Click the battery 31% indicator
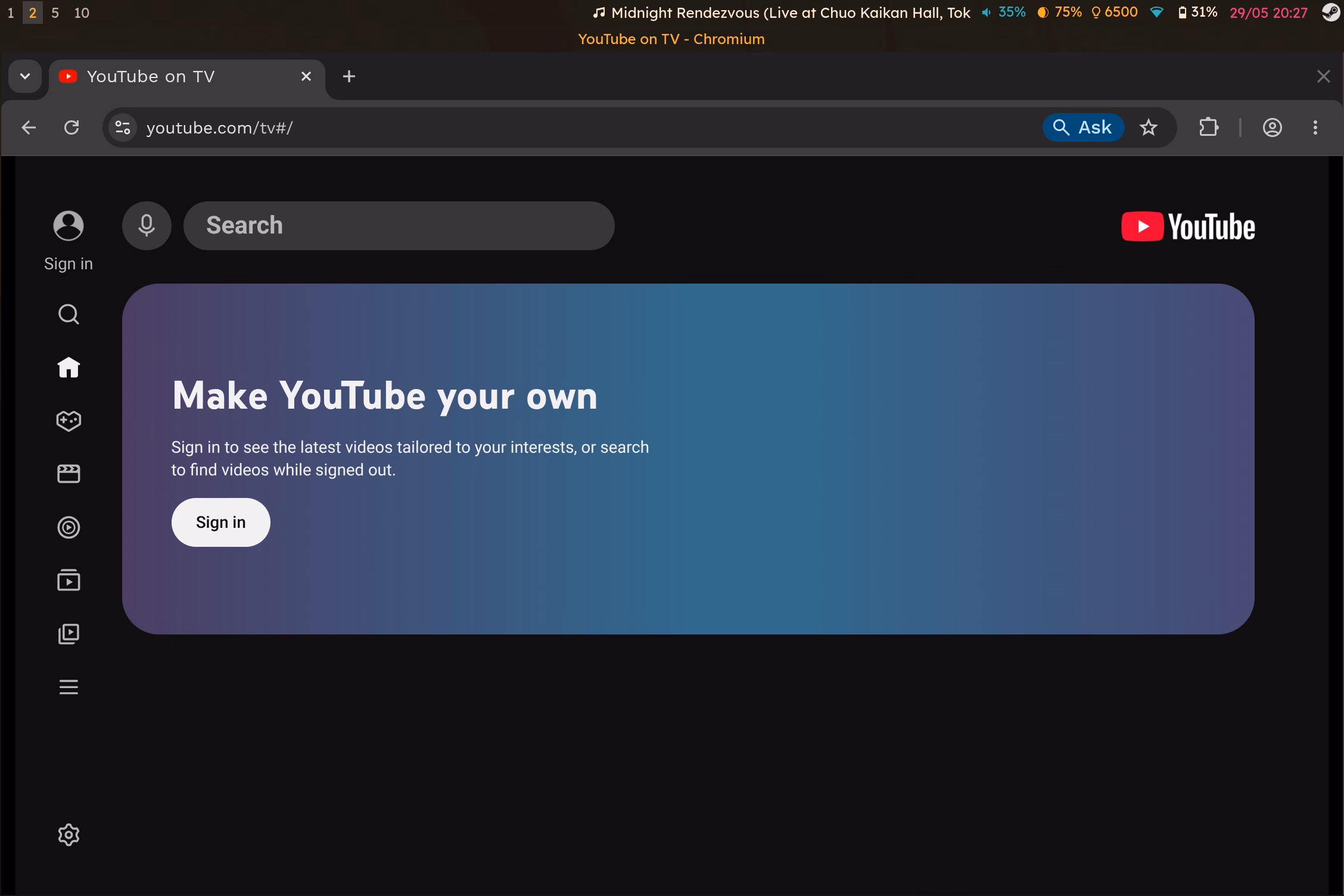1344x896 pixels. point(1198,13)
